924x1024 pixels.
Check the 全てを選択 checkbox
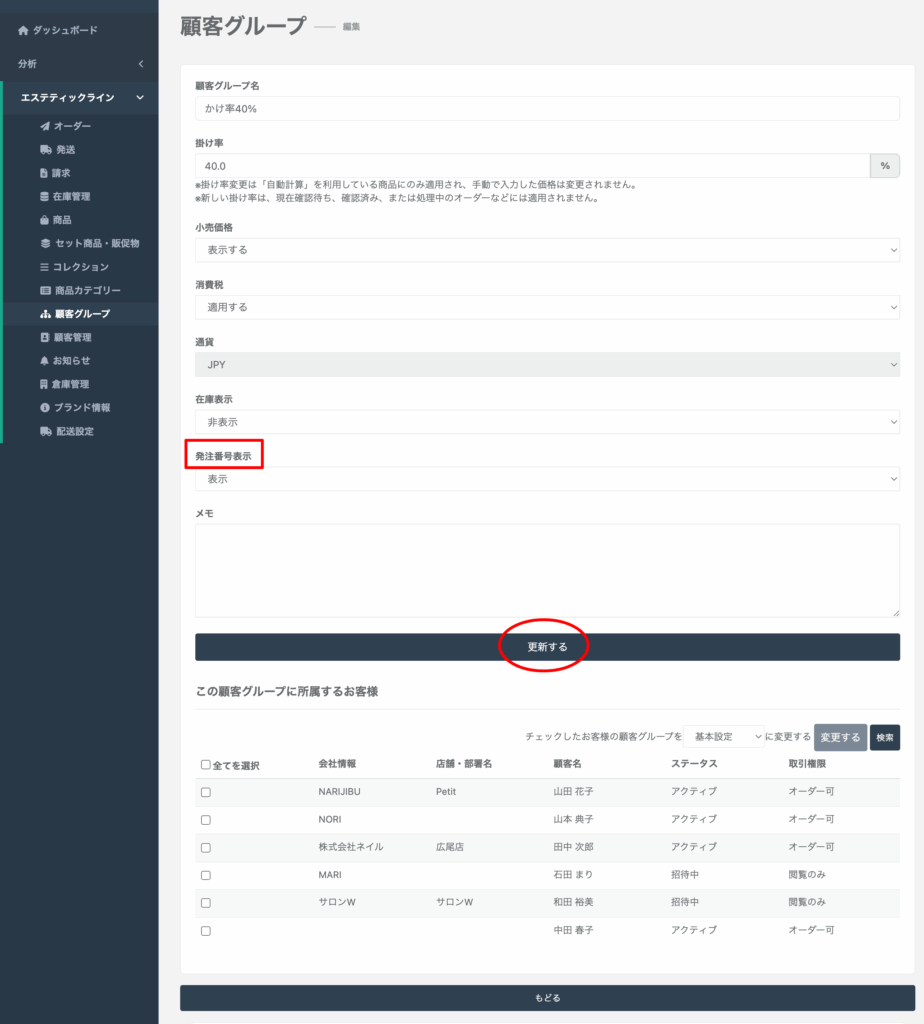tap(206, 765)
